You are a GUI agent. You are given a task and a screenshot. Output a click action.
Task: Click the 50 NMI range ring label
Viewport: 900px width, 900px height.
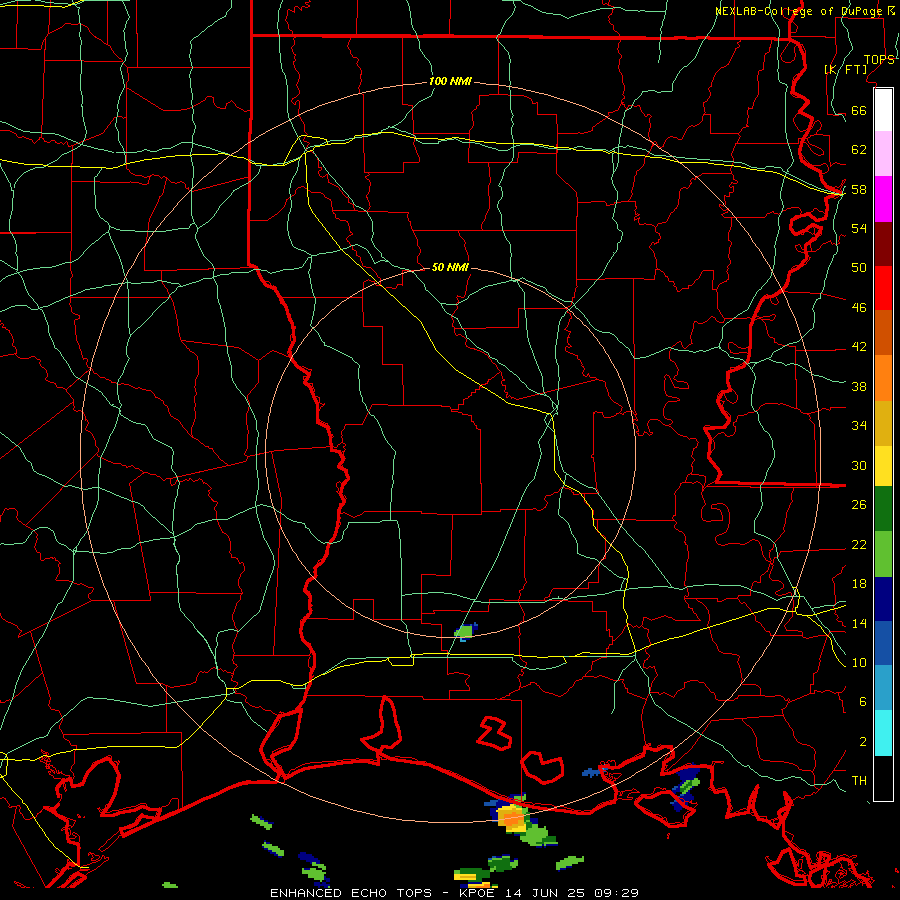click(450, 267)
